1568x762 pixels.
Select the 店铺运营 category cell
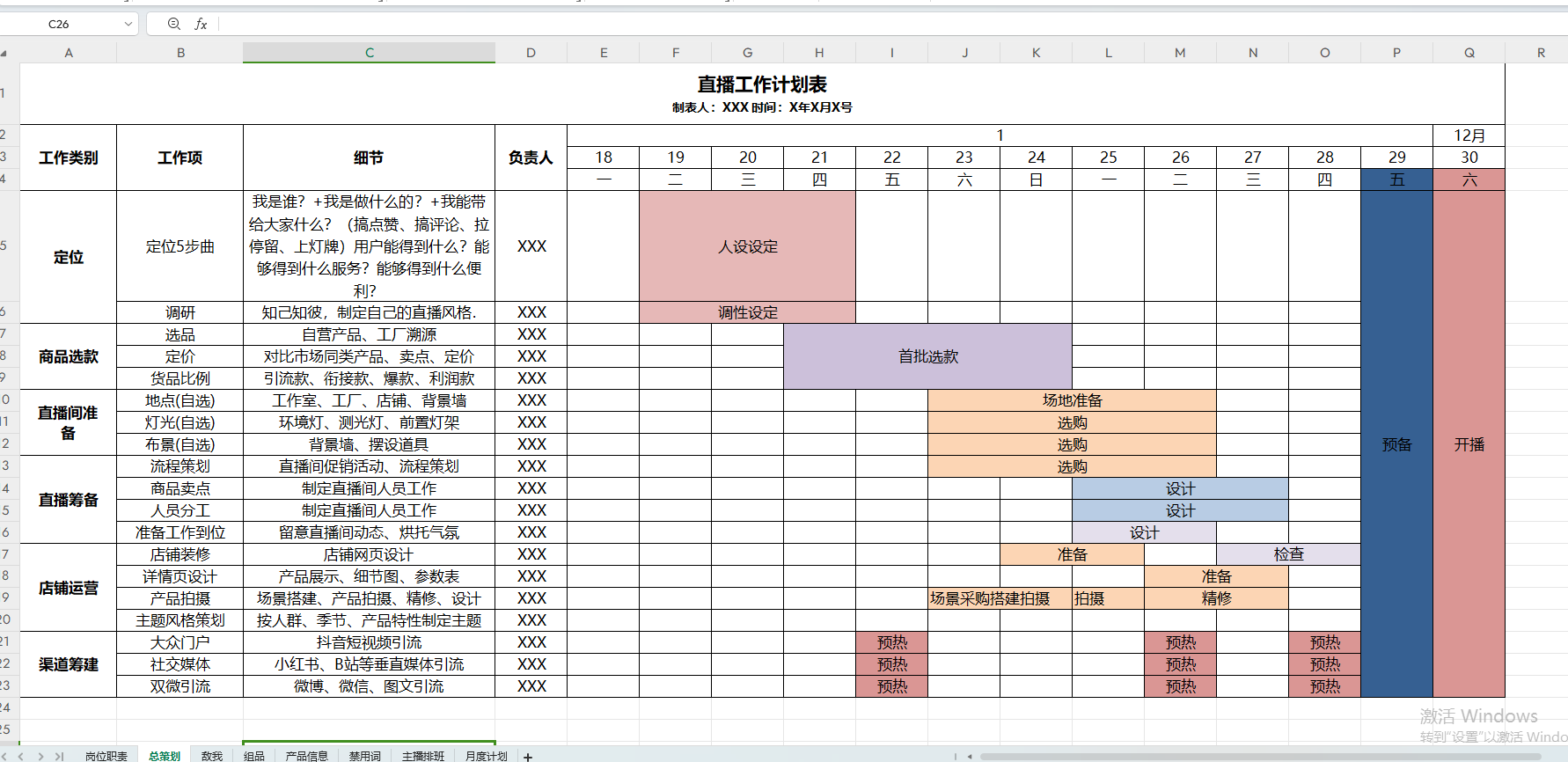click(x=69, y=588)
